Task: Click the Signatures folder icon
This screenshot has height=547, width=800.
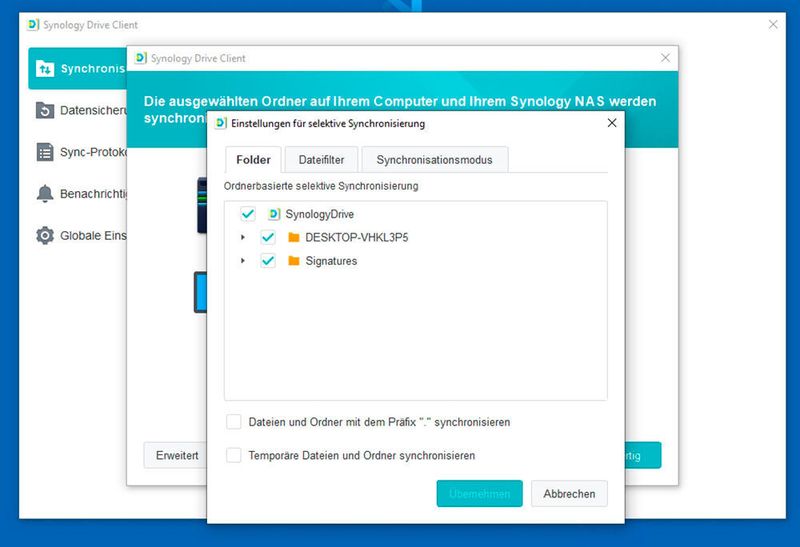Action: (293, 261)
